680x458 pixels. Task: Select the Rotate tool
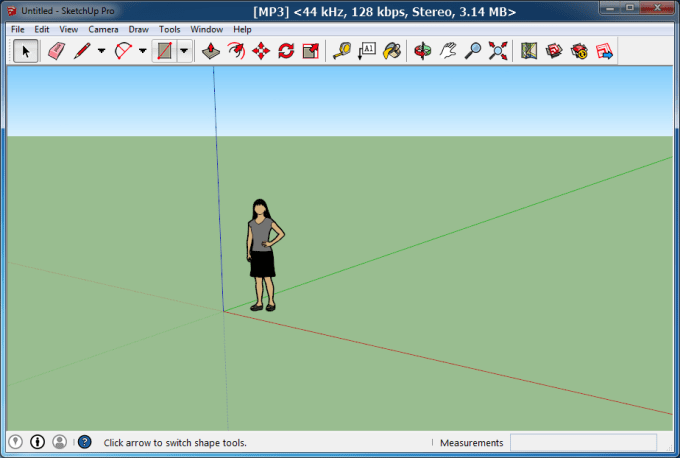286,51
